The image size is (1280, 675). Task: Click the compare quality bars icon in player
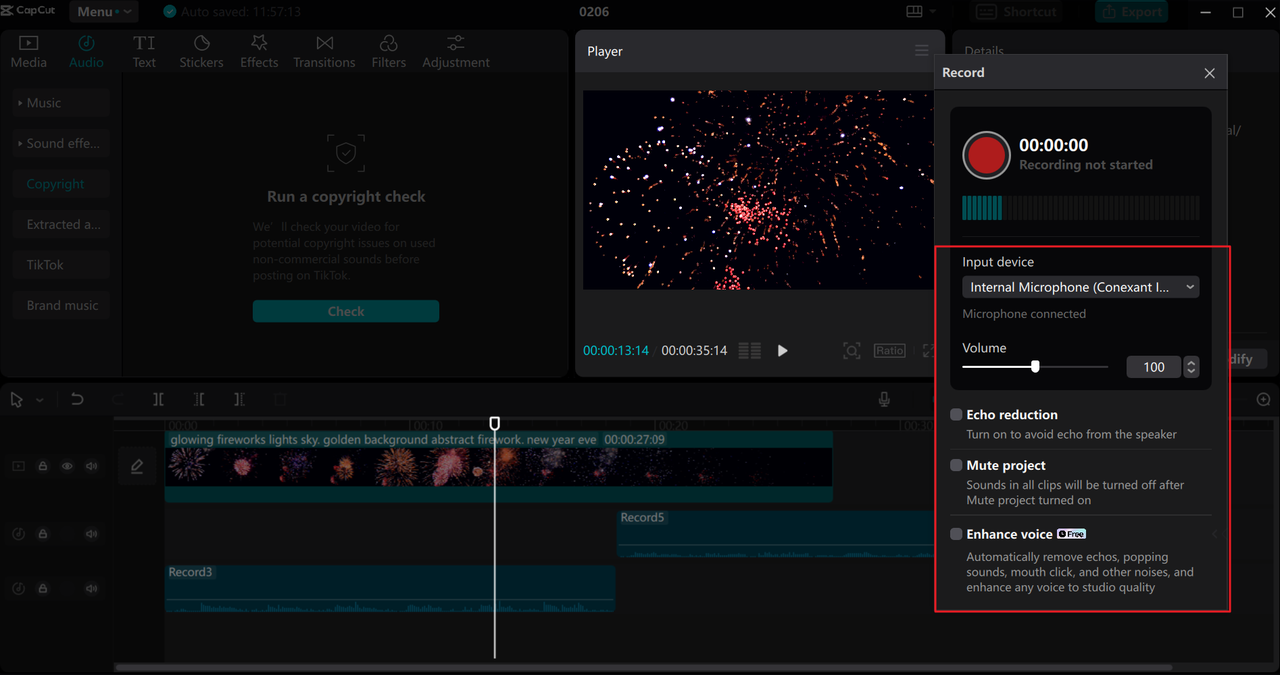coord(749,350)
